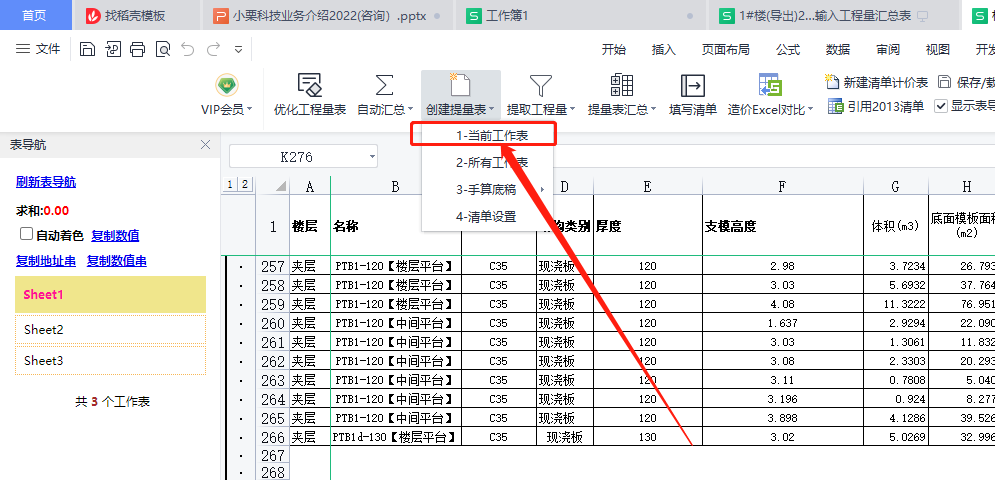Click the Print icon in quick toolbar

[137, 49]
